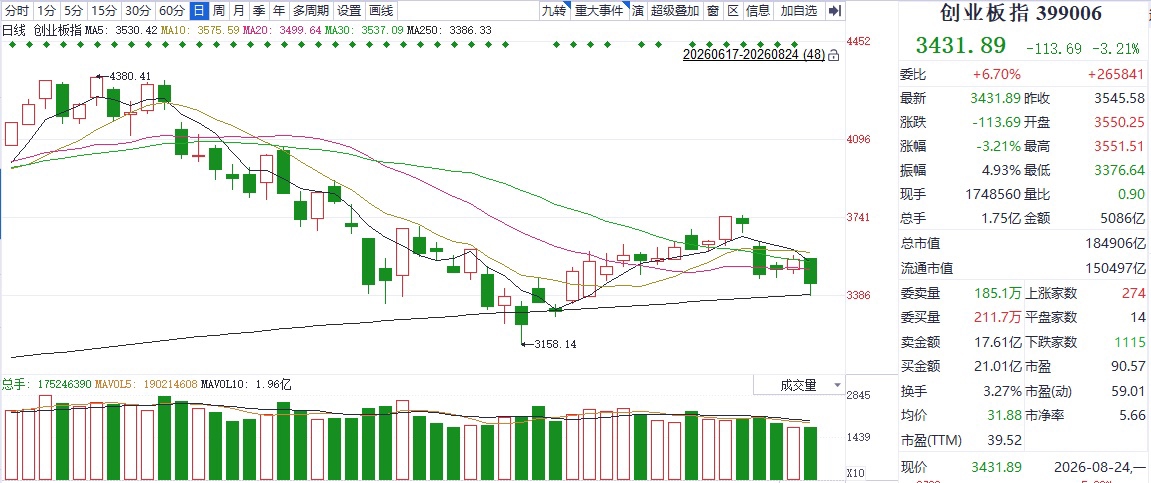Open the 多周期 multi-period dropdown
Screen dimensions: 1151x483
point(309,10)
